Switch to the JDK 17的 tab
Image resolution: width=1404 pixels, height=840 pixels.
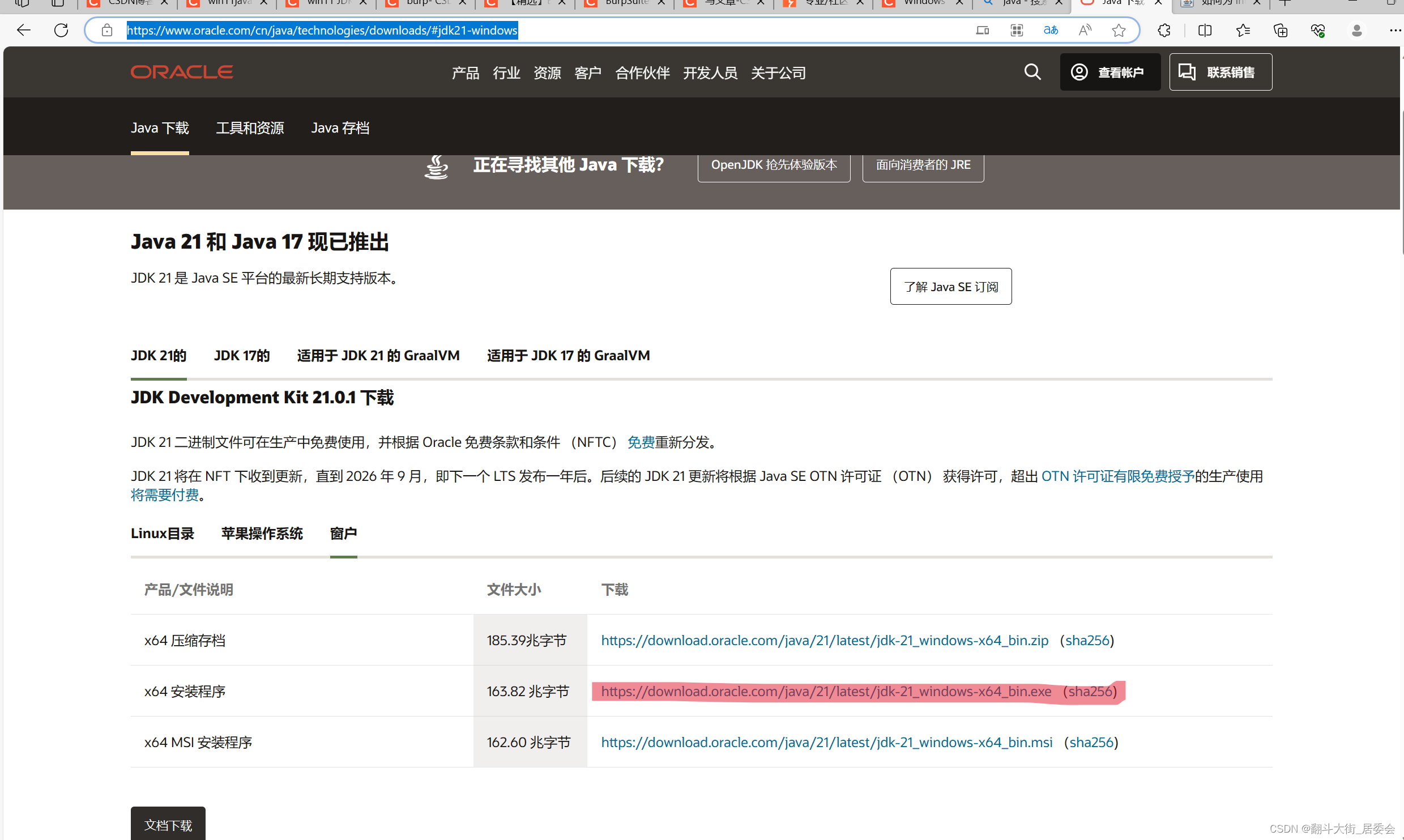[242, 356]
